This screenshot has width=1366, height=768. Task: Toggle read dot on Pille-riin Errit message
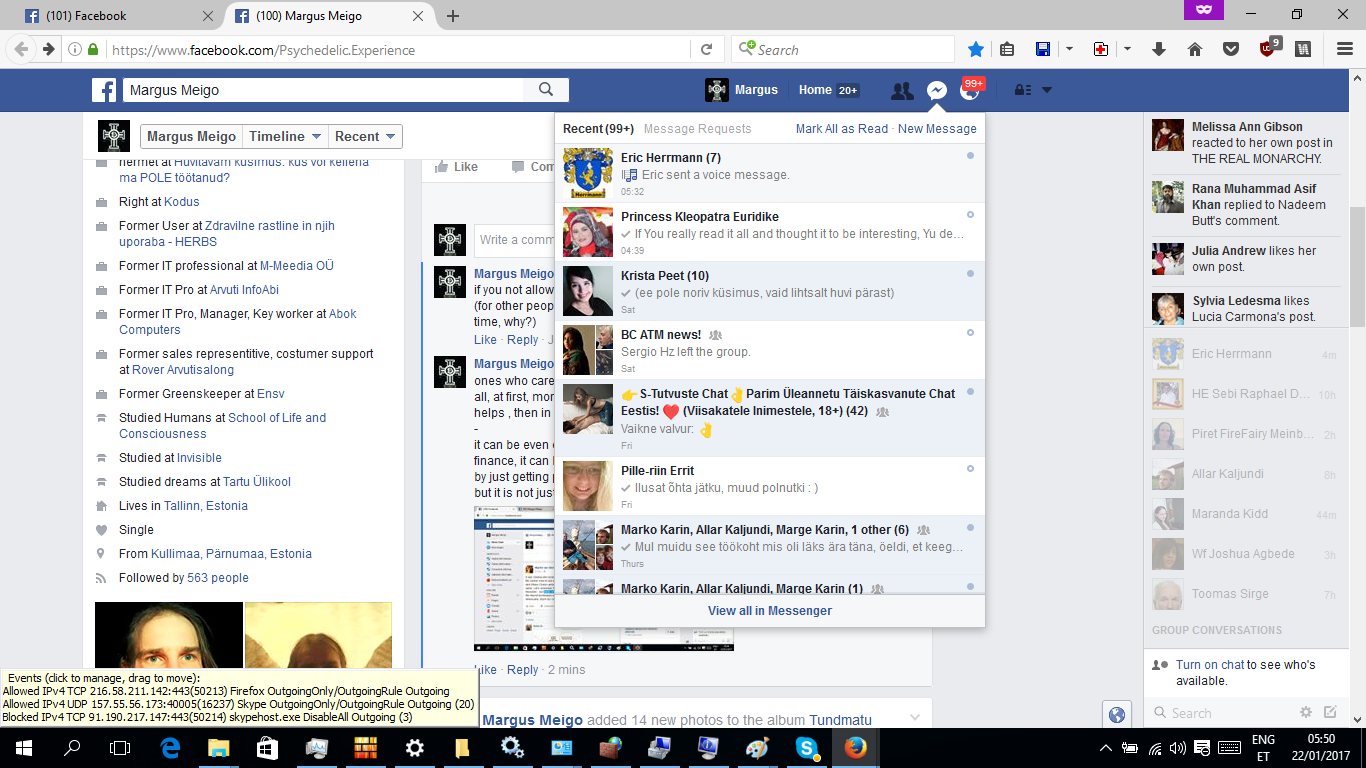(970, 469)
